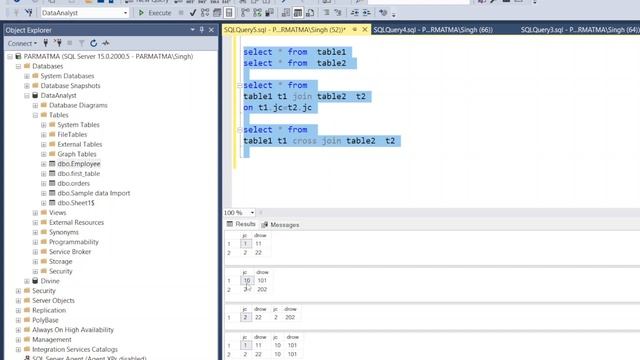Open Object Explorer window position dropdown
The width and height of the screenshot is (640, 360).
[x=192, y=30]
